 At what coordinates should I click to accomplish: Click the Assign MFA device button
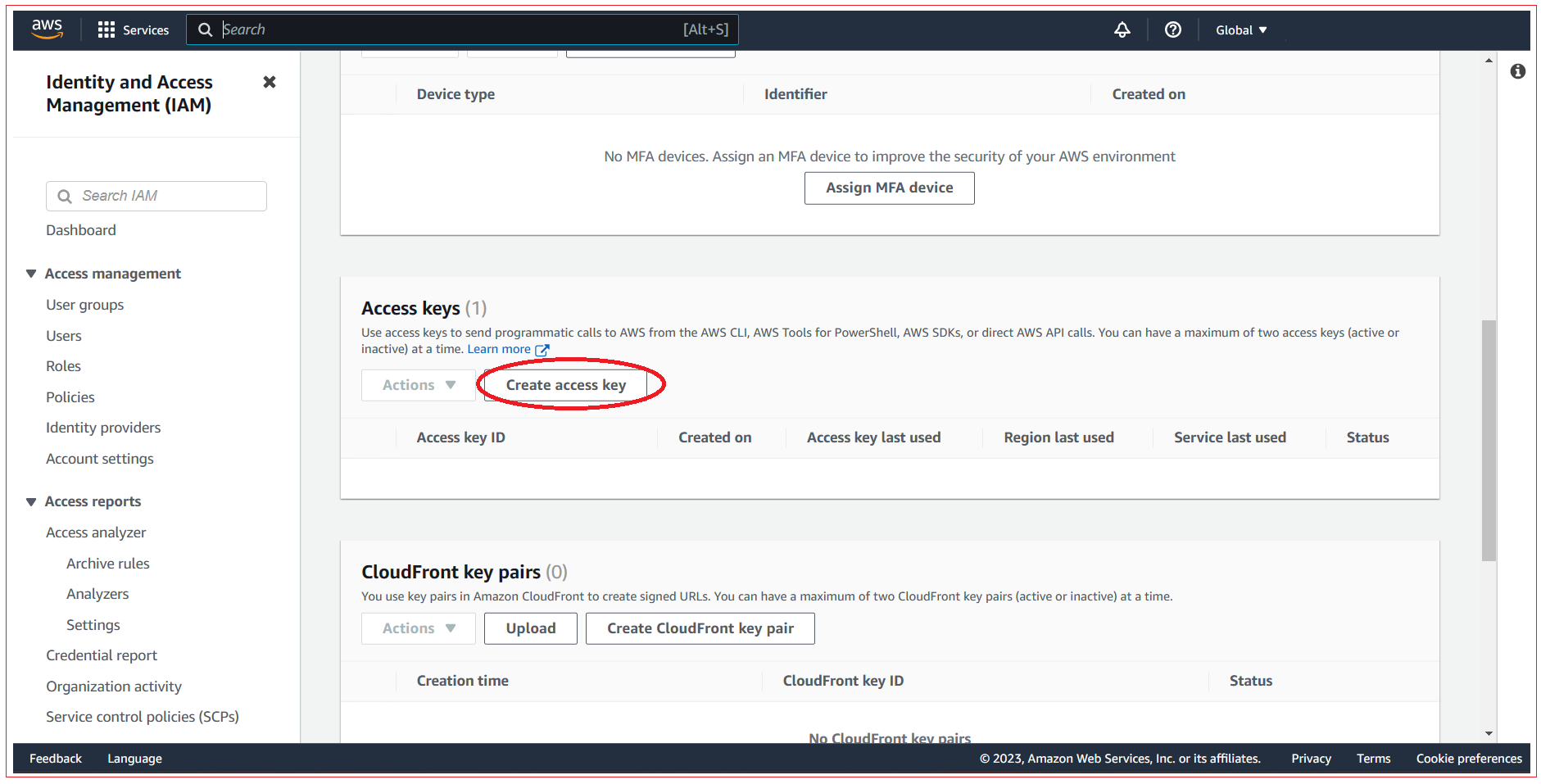tap(889, 188)
